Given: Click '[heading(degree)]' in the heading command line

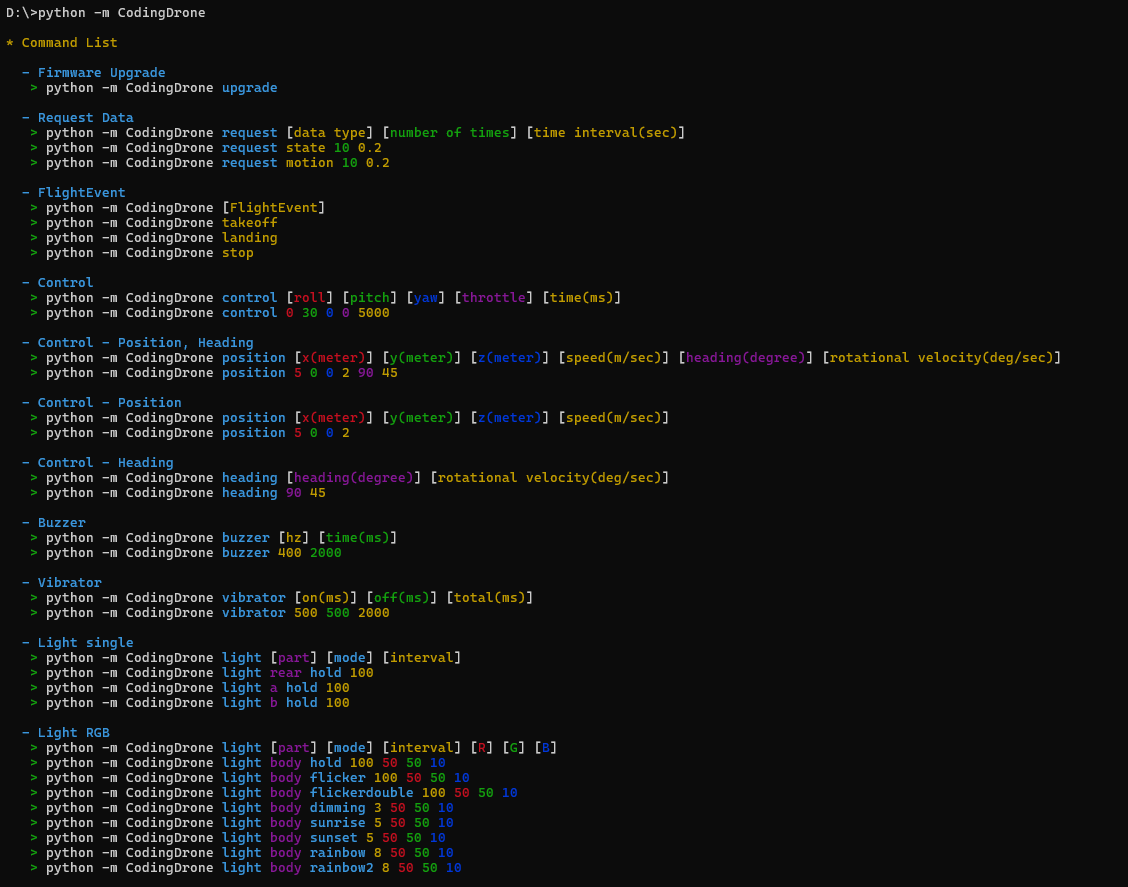Looking at the screenshot, I should point(353,478).
